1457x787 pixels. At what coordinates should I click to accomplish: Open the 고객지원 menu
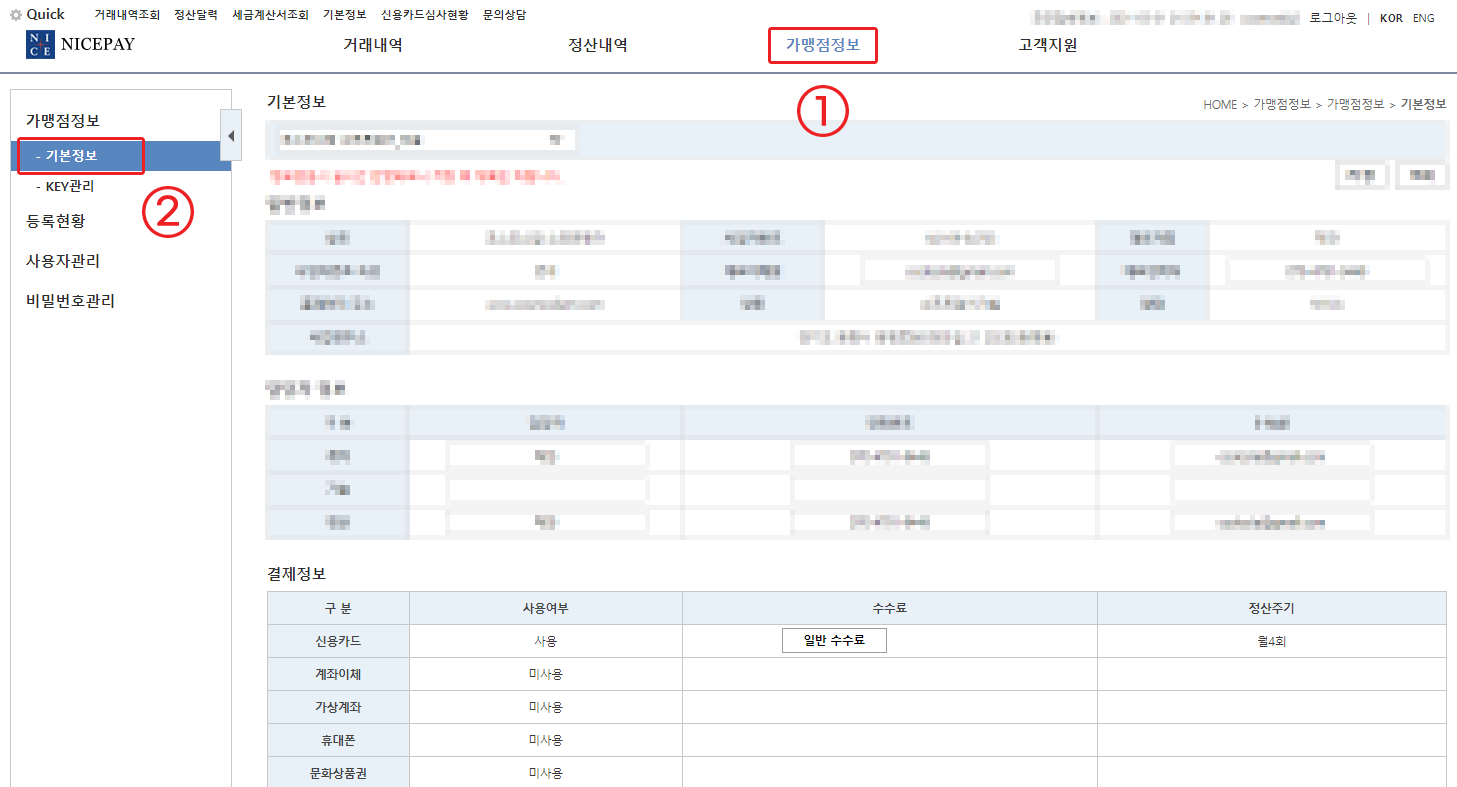coord(1046,44)
